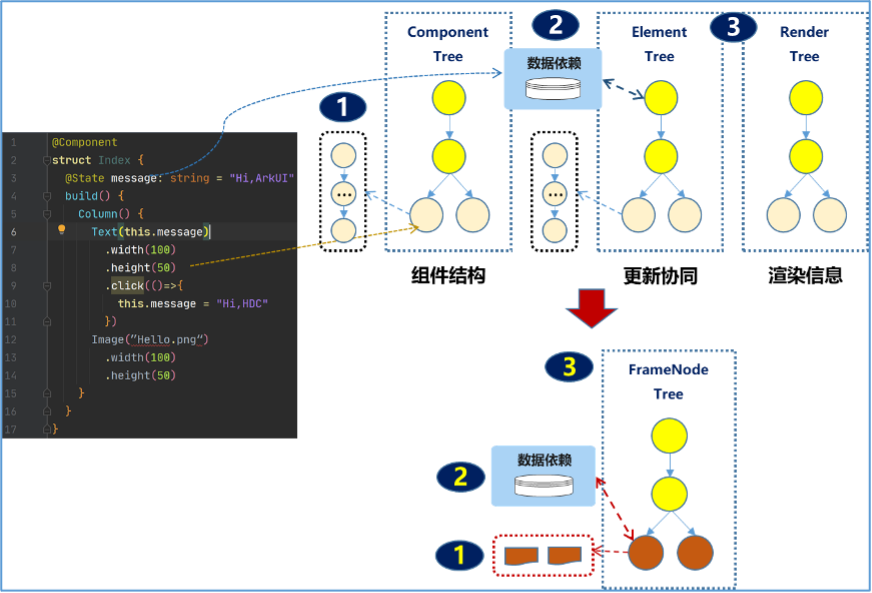Click '.height(50)' on line 8
The height and width of the screenshot is (593, 872).
point(140,268)
